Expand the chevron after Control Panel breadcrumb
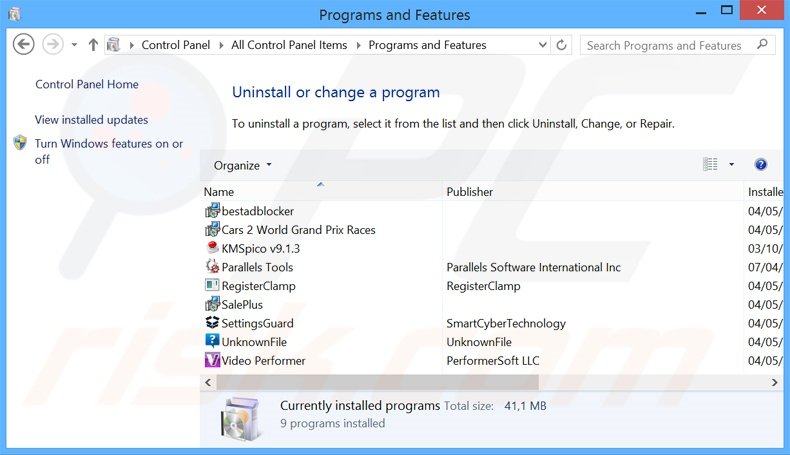 [x=221, y=45]
